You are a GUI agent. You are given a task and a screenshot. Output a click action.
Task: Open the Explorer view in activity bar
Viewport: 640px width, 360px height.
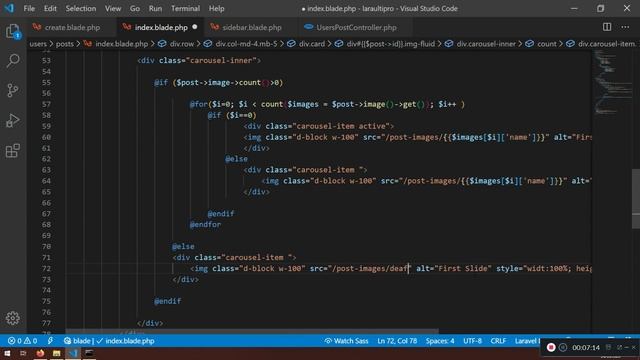13,31
